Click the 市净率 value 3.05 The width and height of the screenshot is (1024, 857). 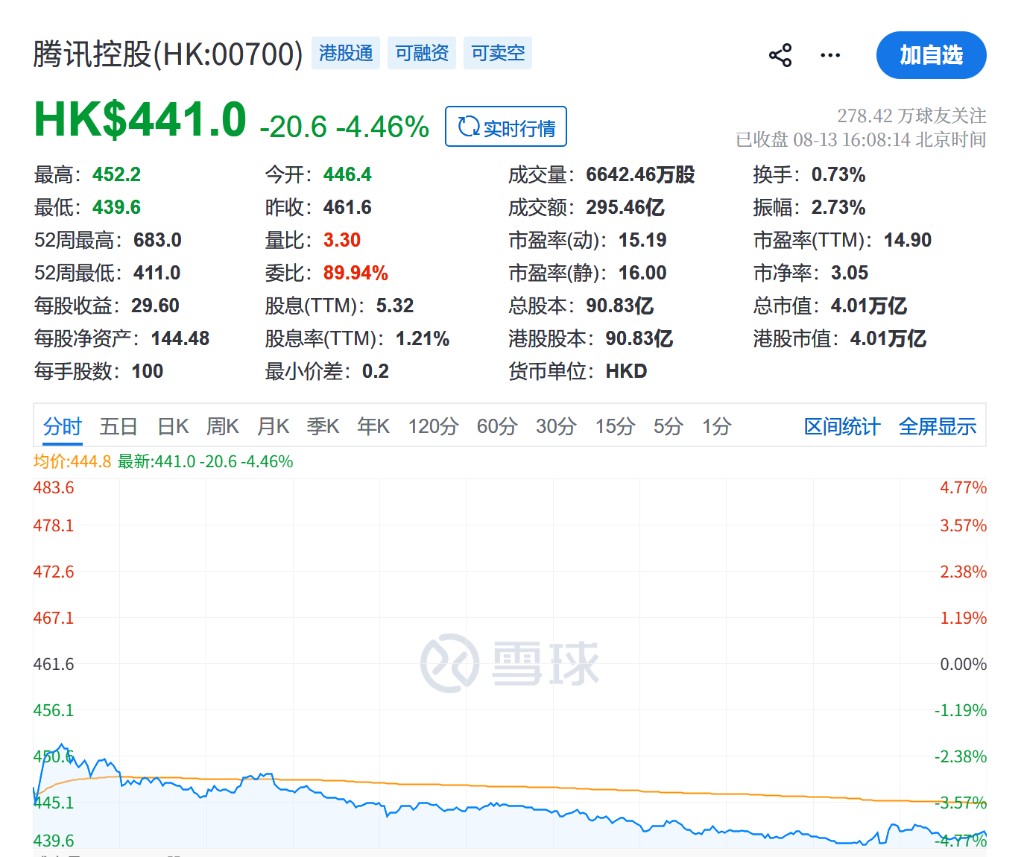click(850, 272)
